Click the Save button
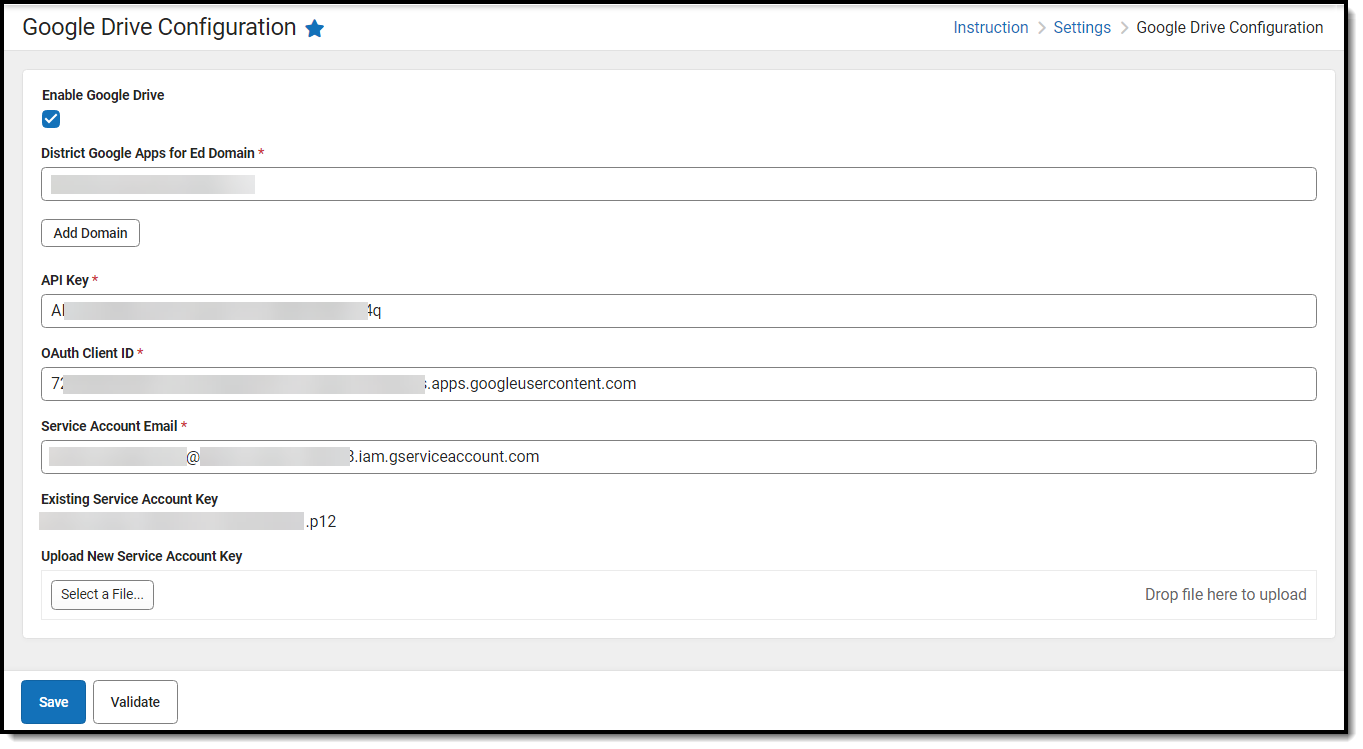 [x=54, y=702]
